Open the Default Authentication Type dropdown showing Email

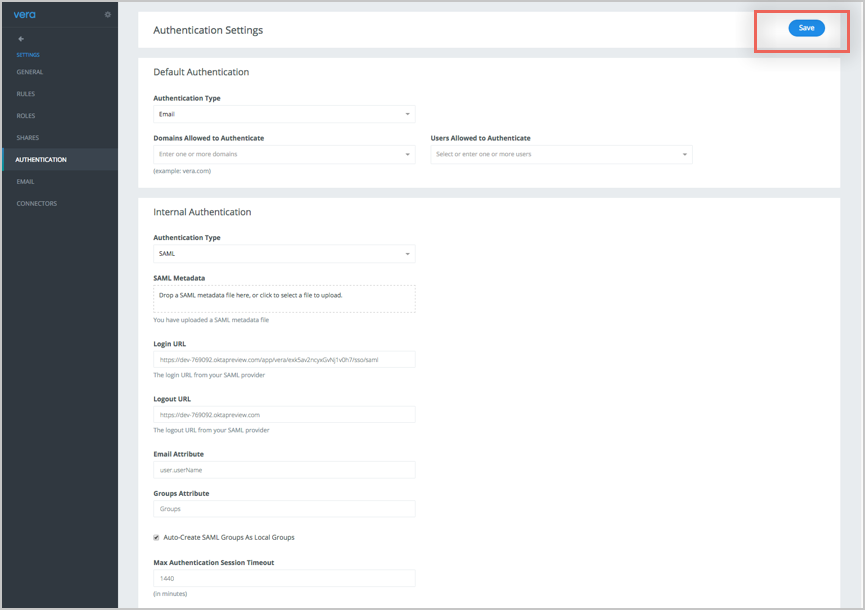point(283,114)
